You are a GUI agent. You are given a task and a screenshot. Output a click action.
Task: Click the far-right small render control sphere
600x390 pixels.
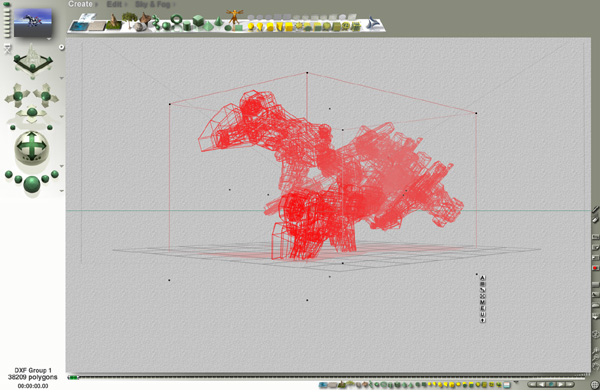55,174
